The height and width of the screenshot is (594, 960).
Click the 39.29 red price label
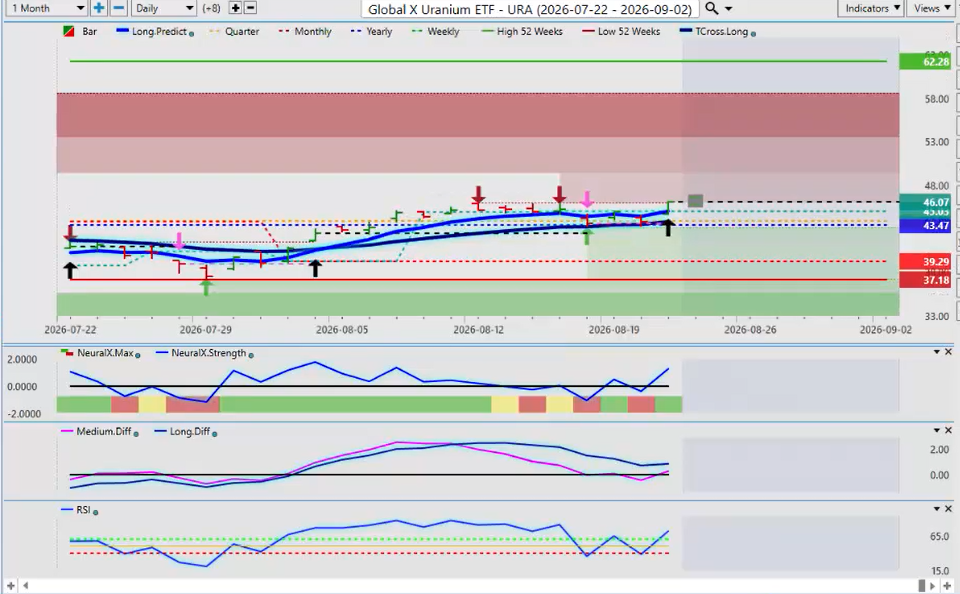coord(925,261)
